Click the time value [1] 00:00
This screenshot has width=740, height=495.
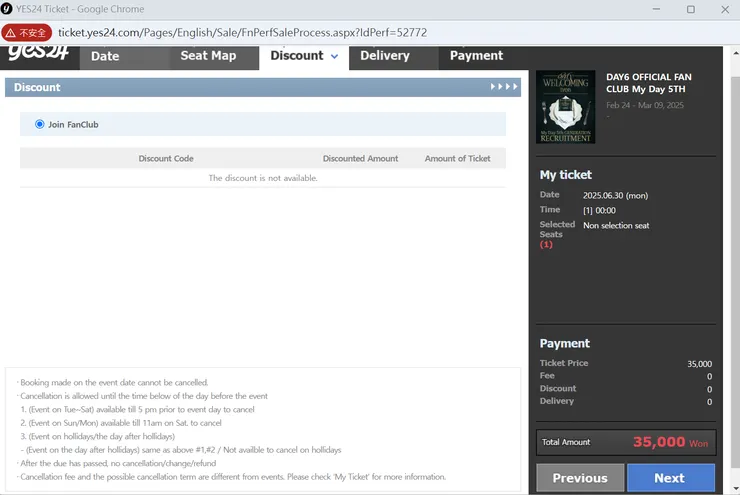point(599,210)
